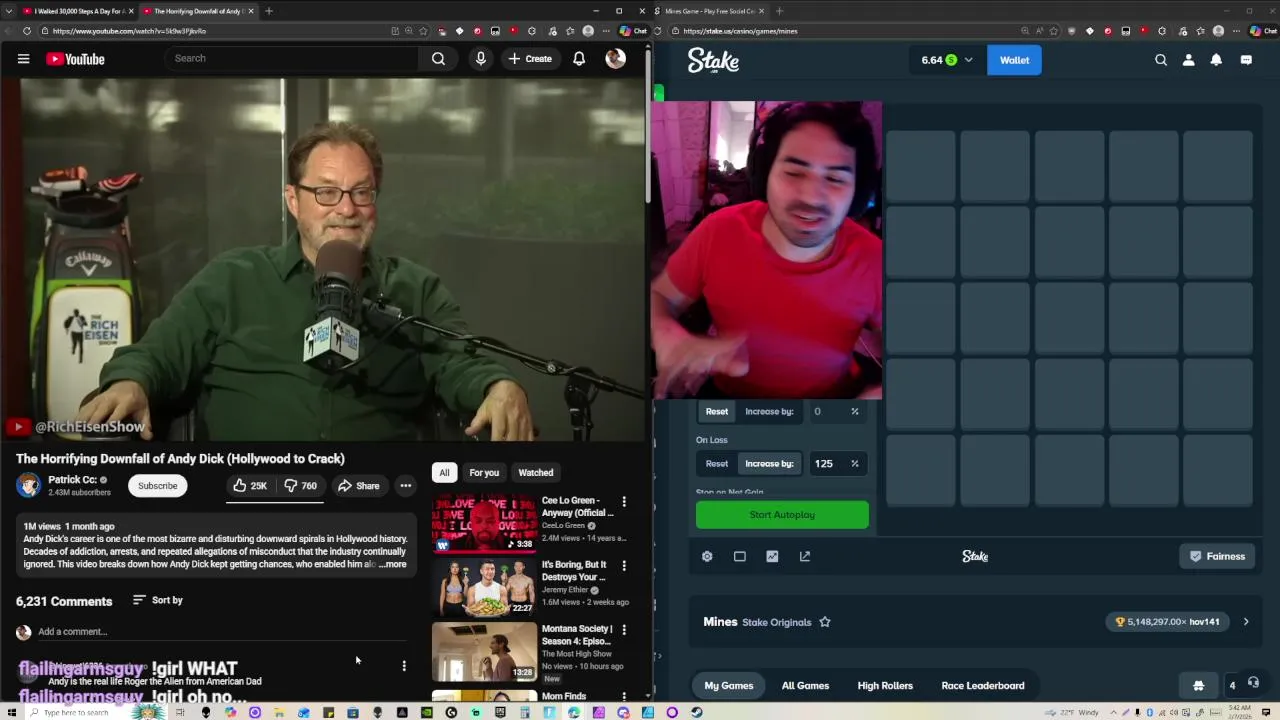Open the It's Boring video thumbnail
This screenshot has width=1280, height=720.
[x=484, y=587]
